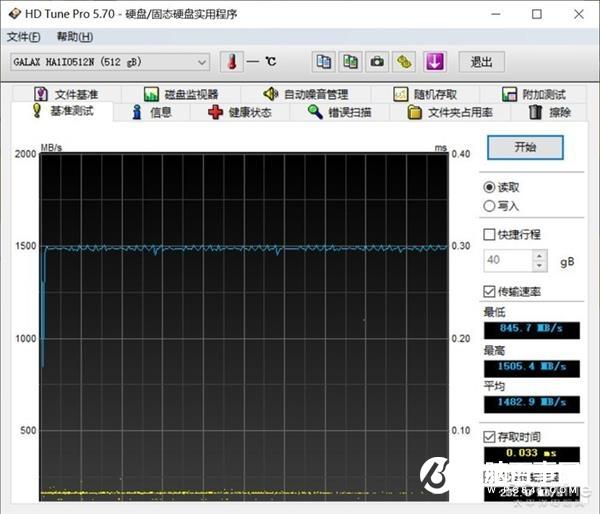600x514 pixels.
Task: Select the 基准测试 tab
Action: (63, 111)
